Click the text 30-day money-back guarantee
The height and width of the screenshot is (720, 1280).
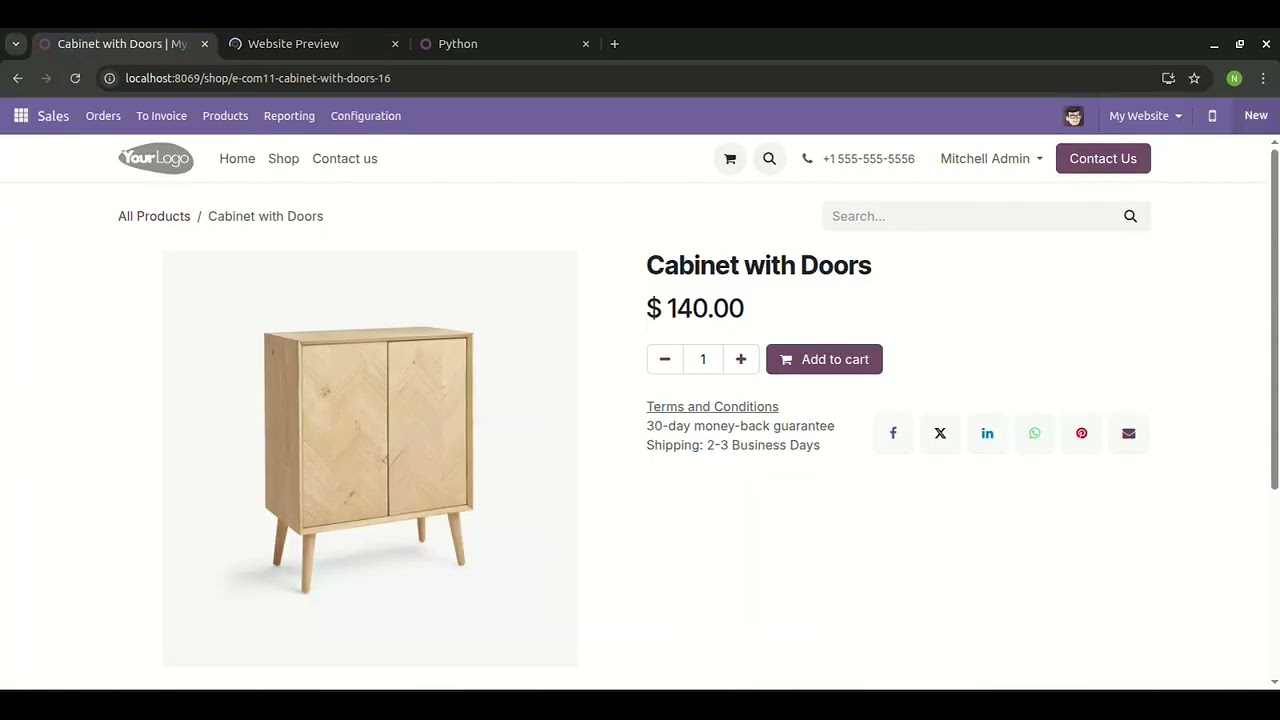click(x=740, y=426)
